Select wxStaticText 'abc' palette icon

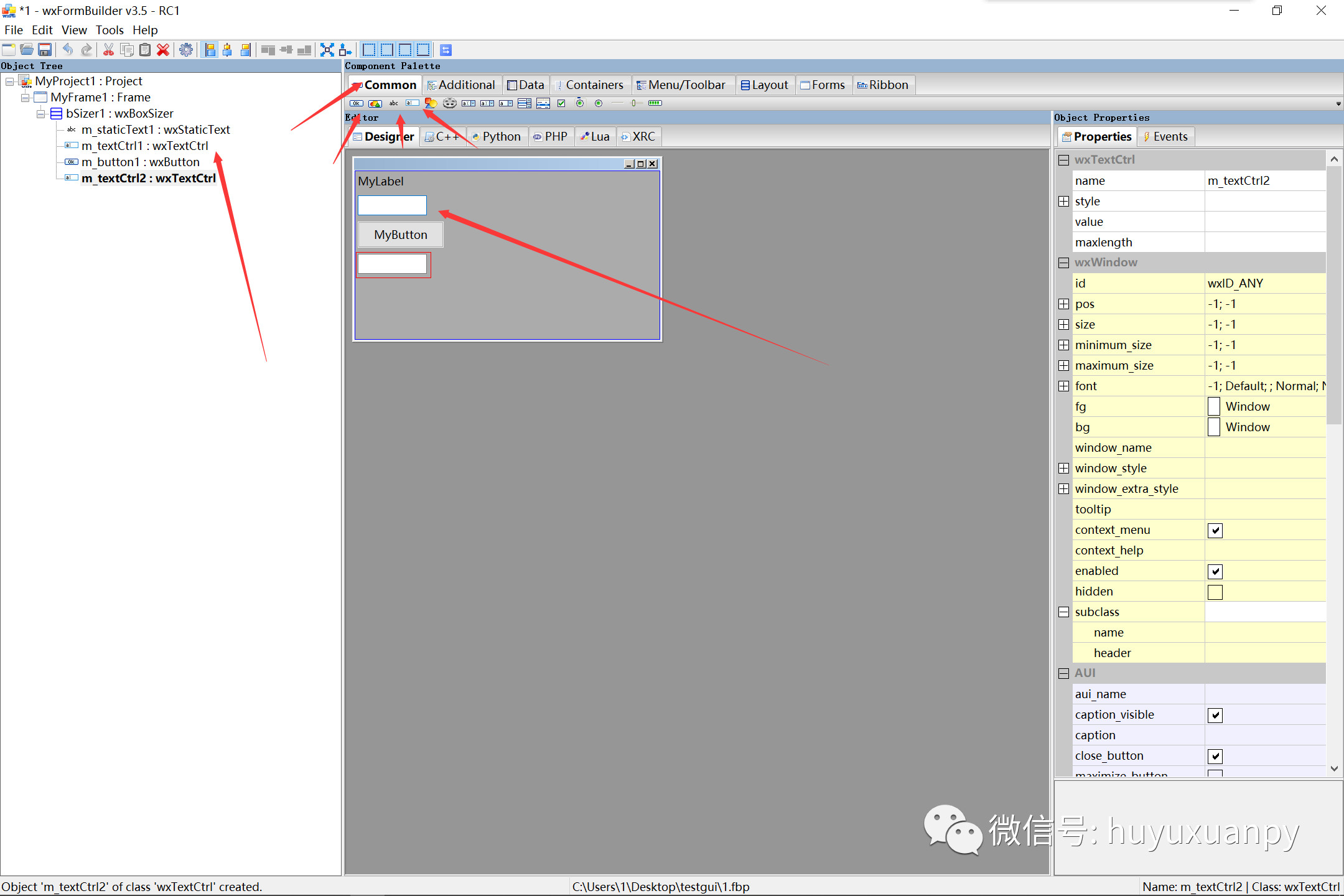tap(394, 103)
